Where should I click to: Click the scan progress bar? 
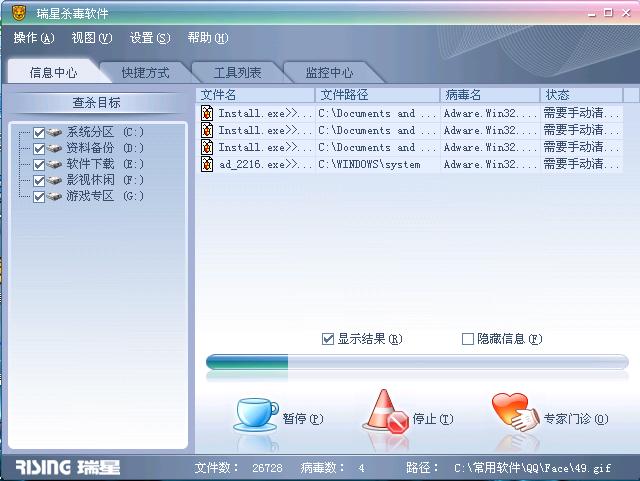(417, 362)
